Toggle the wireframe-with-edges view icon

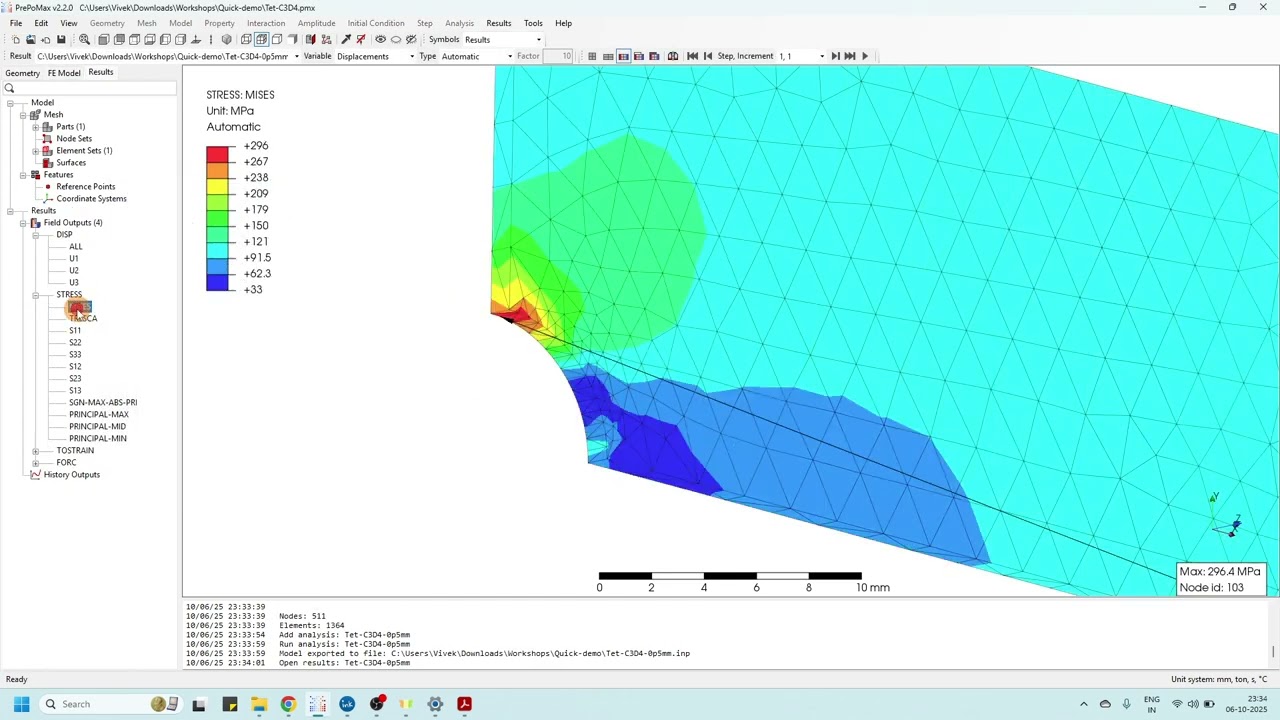click(x=261, y=40)
